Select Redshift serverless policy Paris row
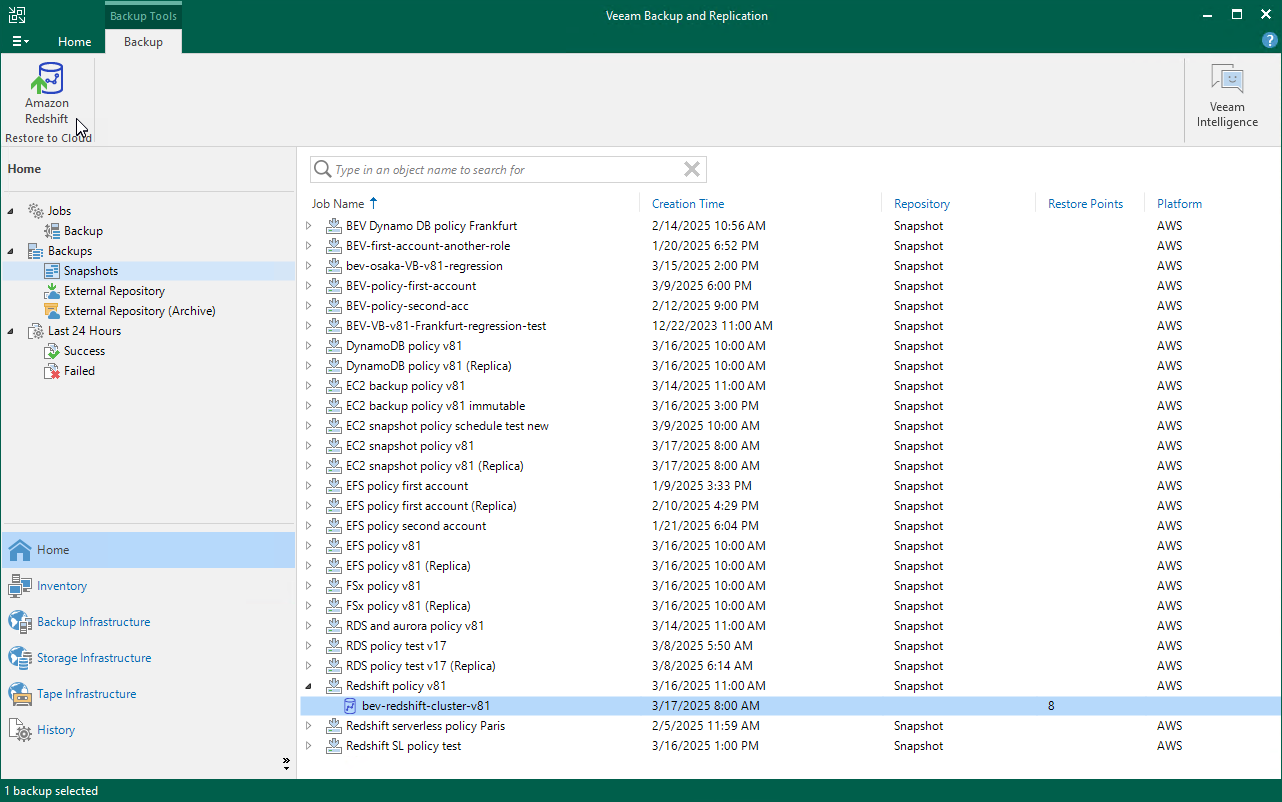The image size is (1282, 802). click(x=790, y=726)
